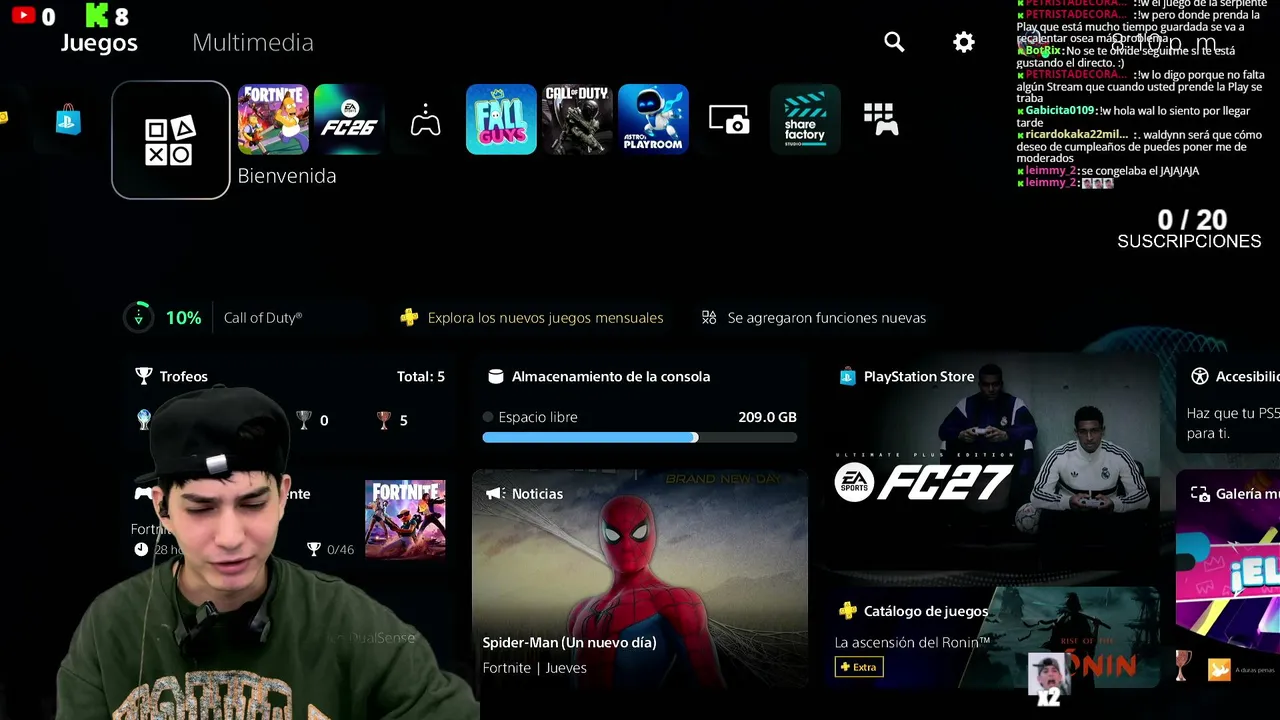
Task: Open the 'La ascensión del Ronin' catalog card
Action: 994,637
